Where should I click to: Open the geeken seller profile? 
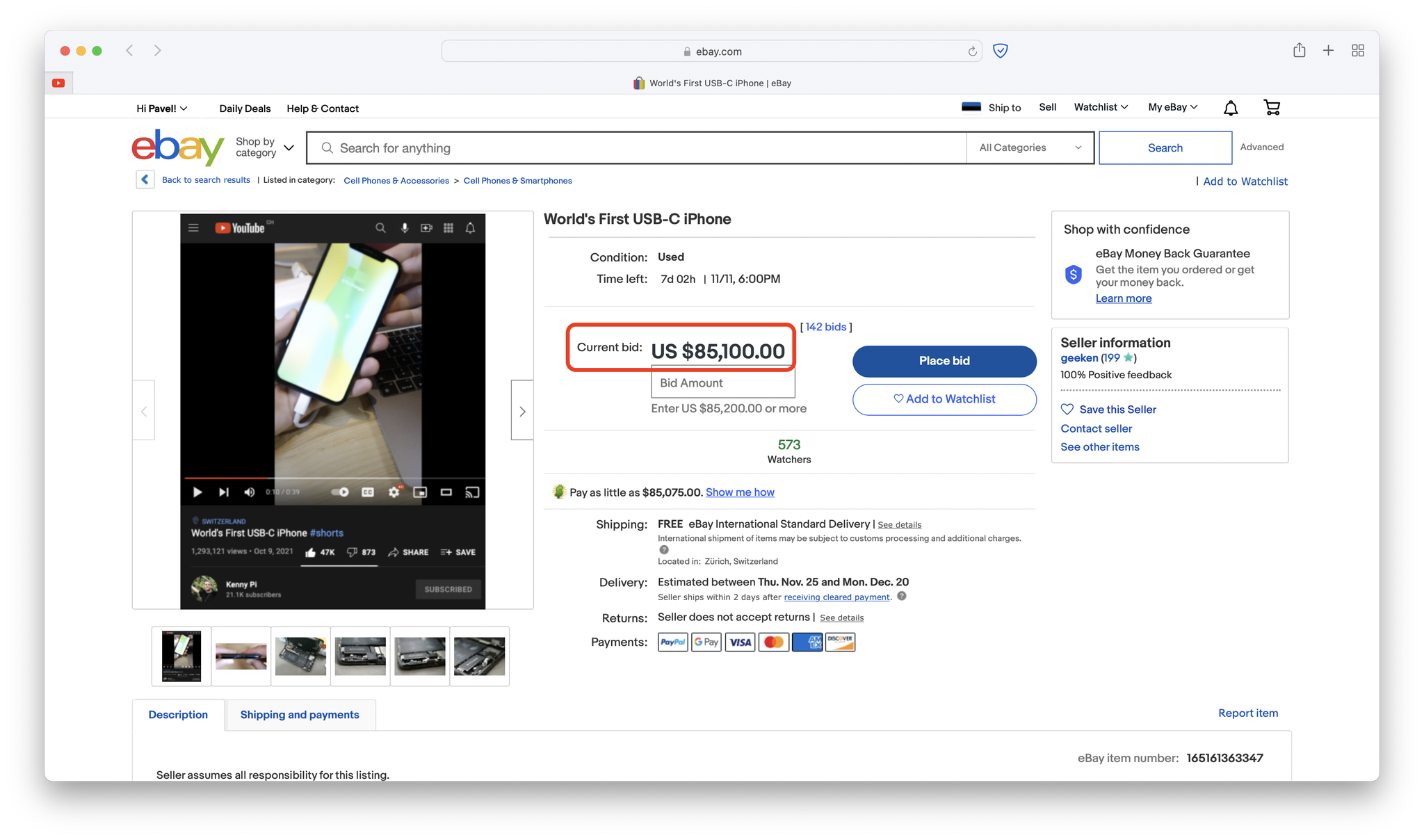click(x=1079, y=358)
